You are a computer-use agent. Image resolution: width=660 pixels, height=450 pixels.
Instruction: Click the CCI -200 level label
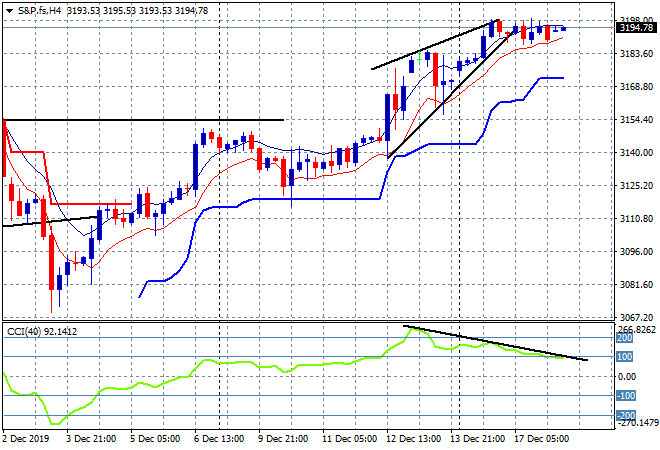626,415
